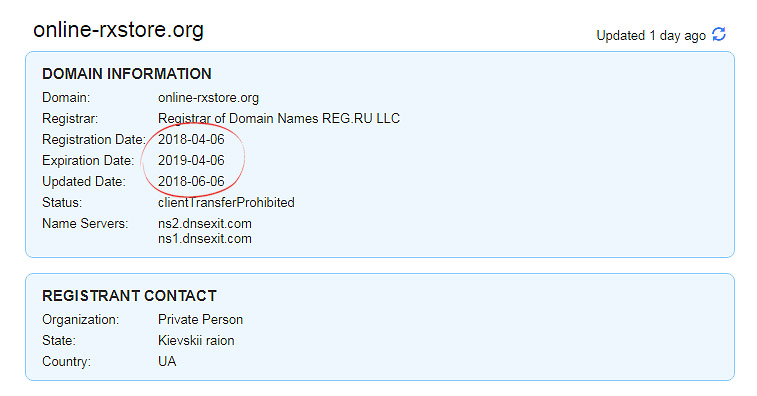
Task: Click the DOMAIN INFORMATION heading
Action: (126, 74)
